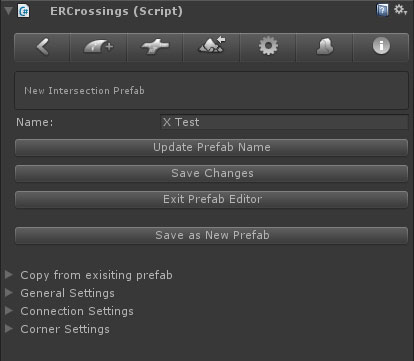The height and width of the screenshot is (361, 414).
Task: Click the Update Prefab Name button
Action: tap(211, 147)
